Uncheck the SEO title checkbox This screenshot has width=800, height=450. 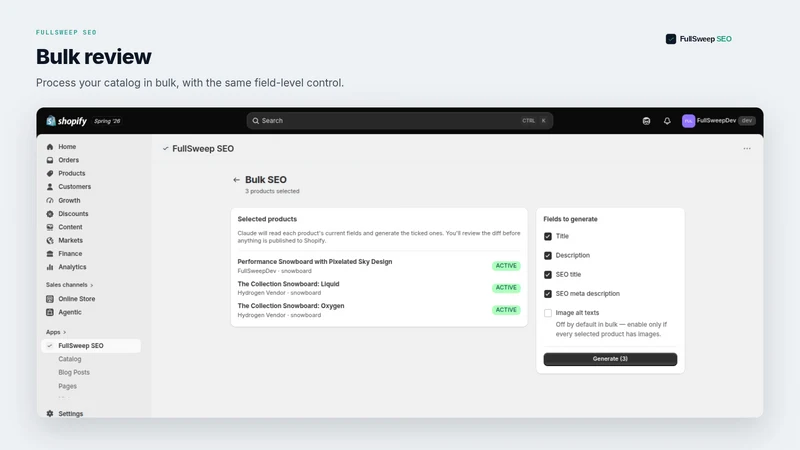[x=548, y=274]
